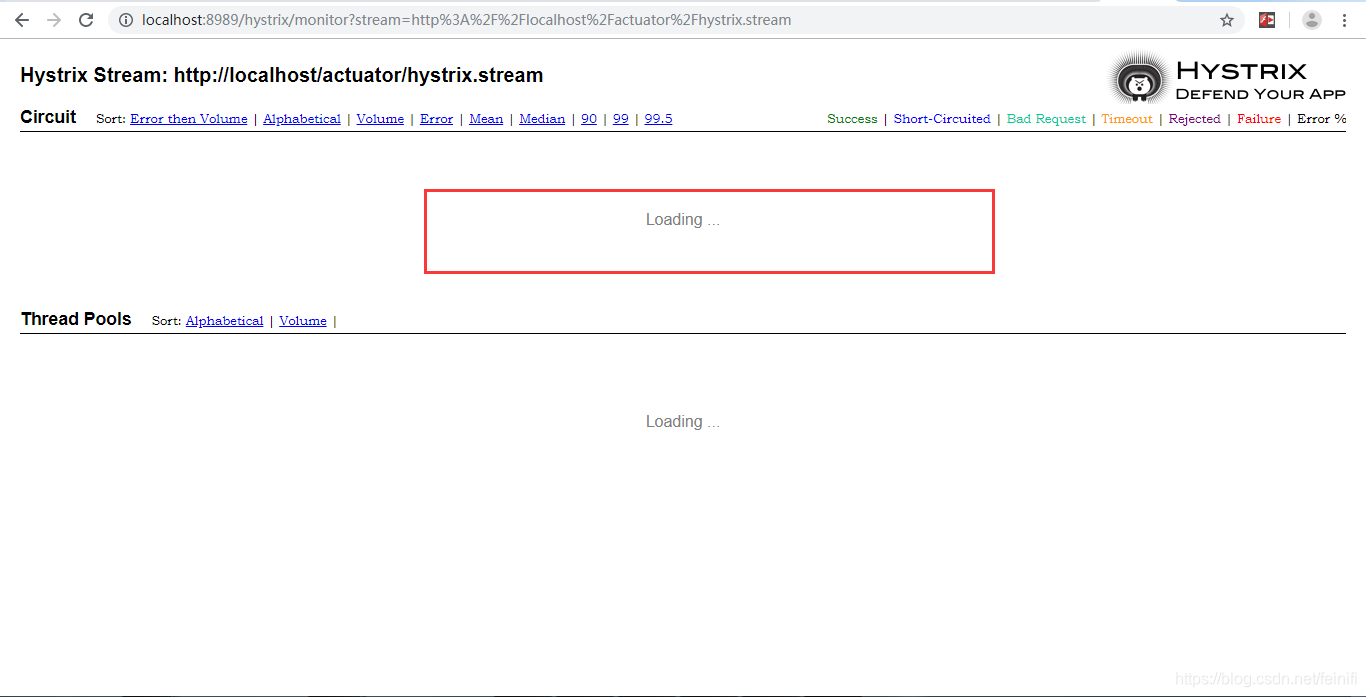The height and width of the screenshot is (697, 1366).
Task: Sort thread pools by Volume
Action: tap(303, 321)
